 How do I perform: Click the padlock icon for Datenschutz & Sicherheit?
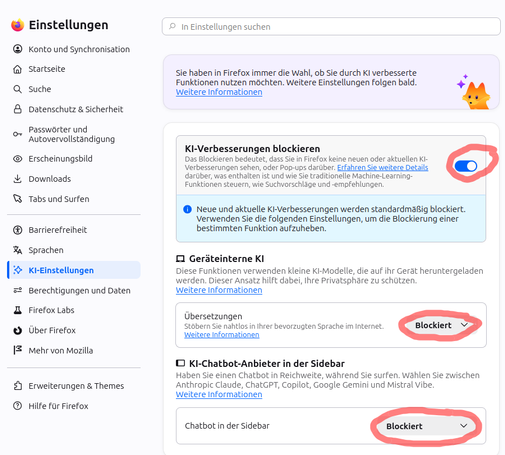(x=18, y=109)
